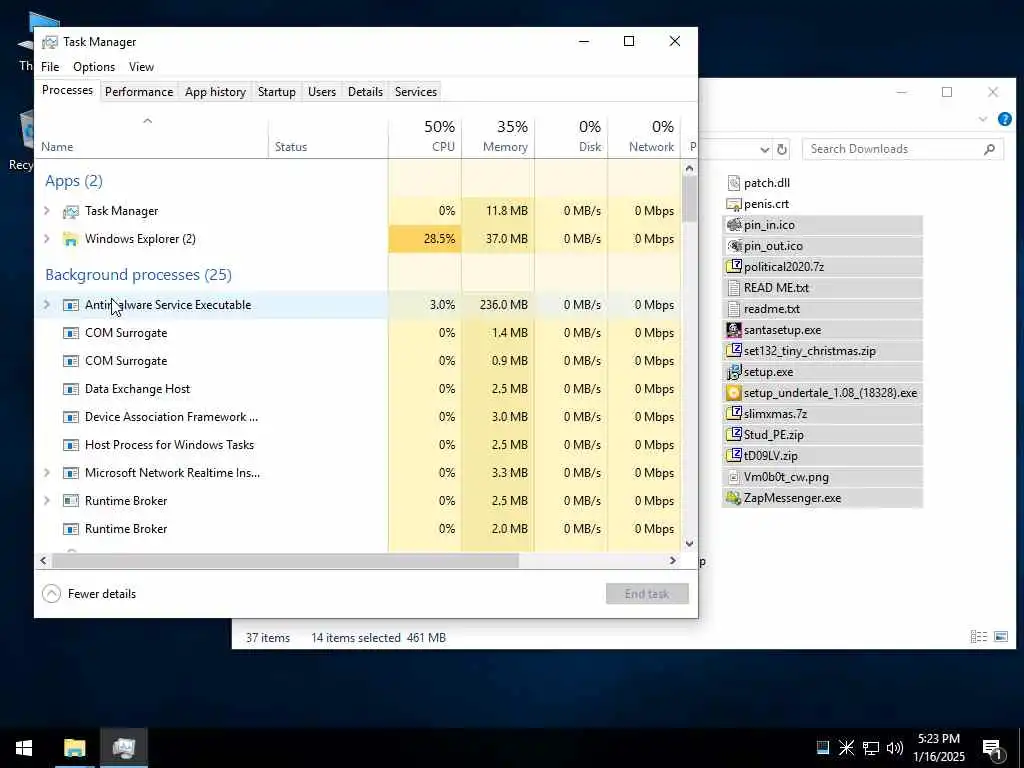Select the Vm0b0t_cw.png image icon
This screenshot has height=768, width=1024.
coord(734,477)
